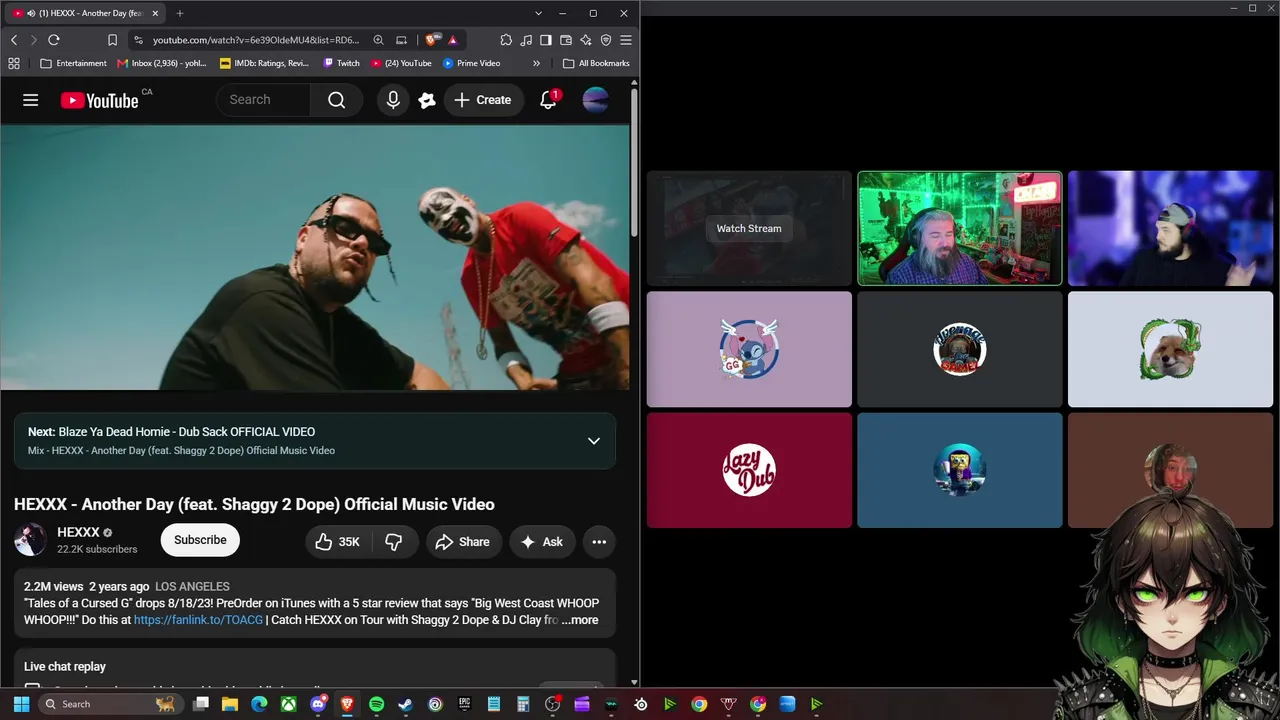Open YouTube AI sparkle search assistant icon
Image resolution: width=1280 pixels, height=720 pixels.
pos(427,100)
